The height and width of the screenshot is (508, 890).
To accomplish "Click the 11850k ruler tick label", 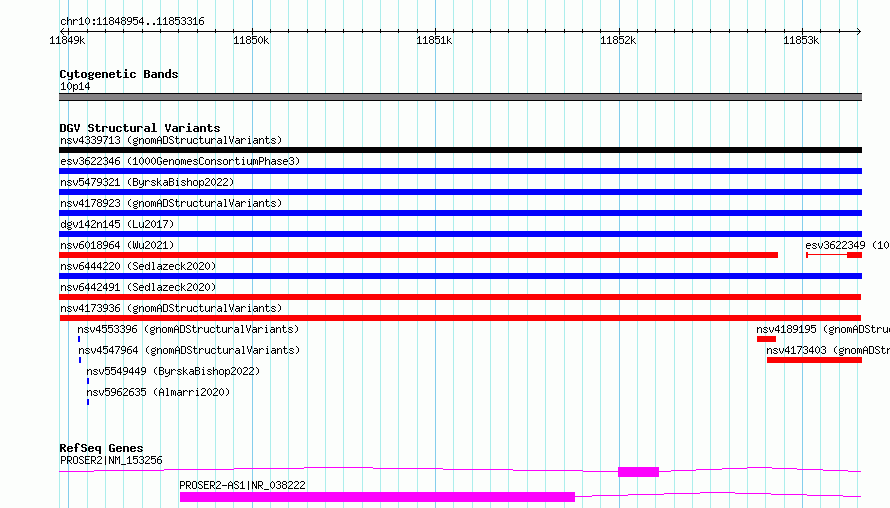I will tap(251, 40).
